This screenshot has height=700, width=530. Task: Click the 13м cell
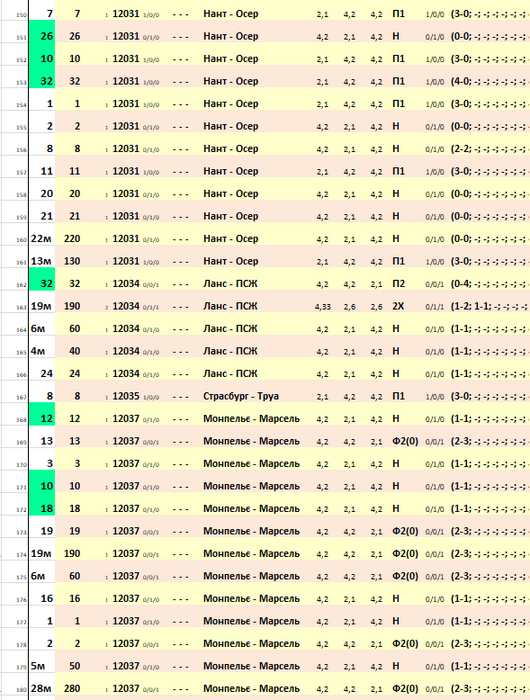click(x=41, y=261)
